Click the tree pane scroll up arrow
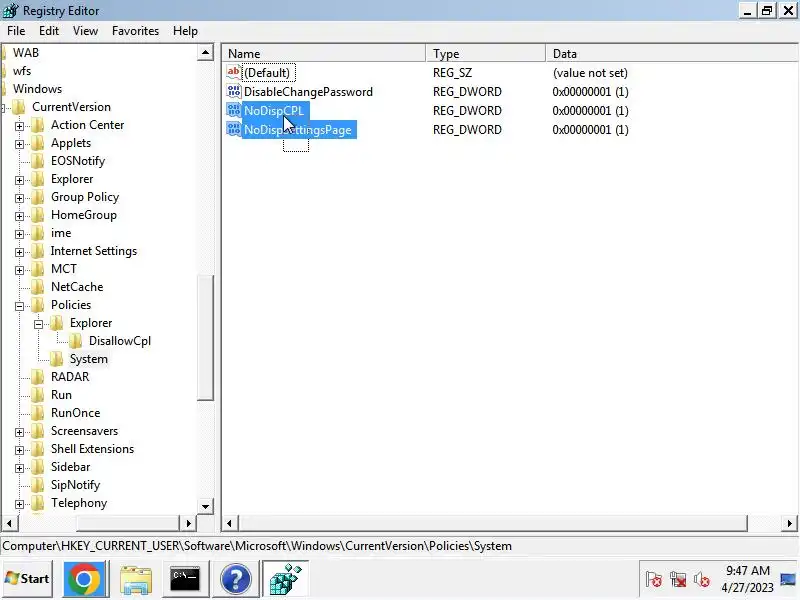 pyautogui.click(x=205, y=53)
